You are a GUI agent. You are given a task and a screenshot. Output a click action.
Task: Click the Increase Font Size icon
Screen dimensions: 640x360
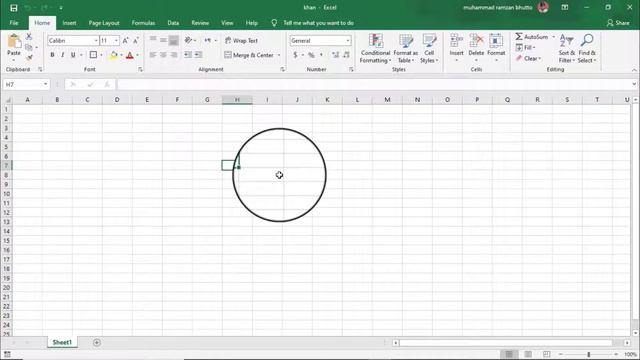point(126,40)
